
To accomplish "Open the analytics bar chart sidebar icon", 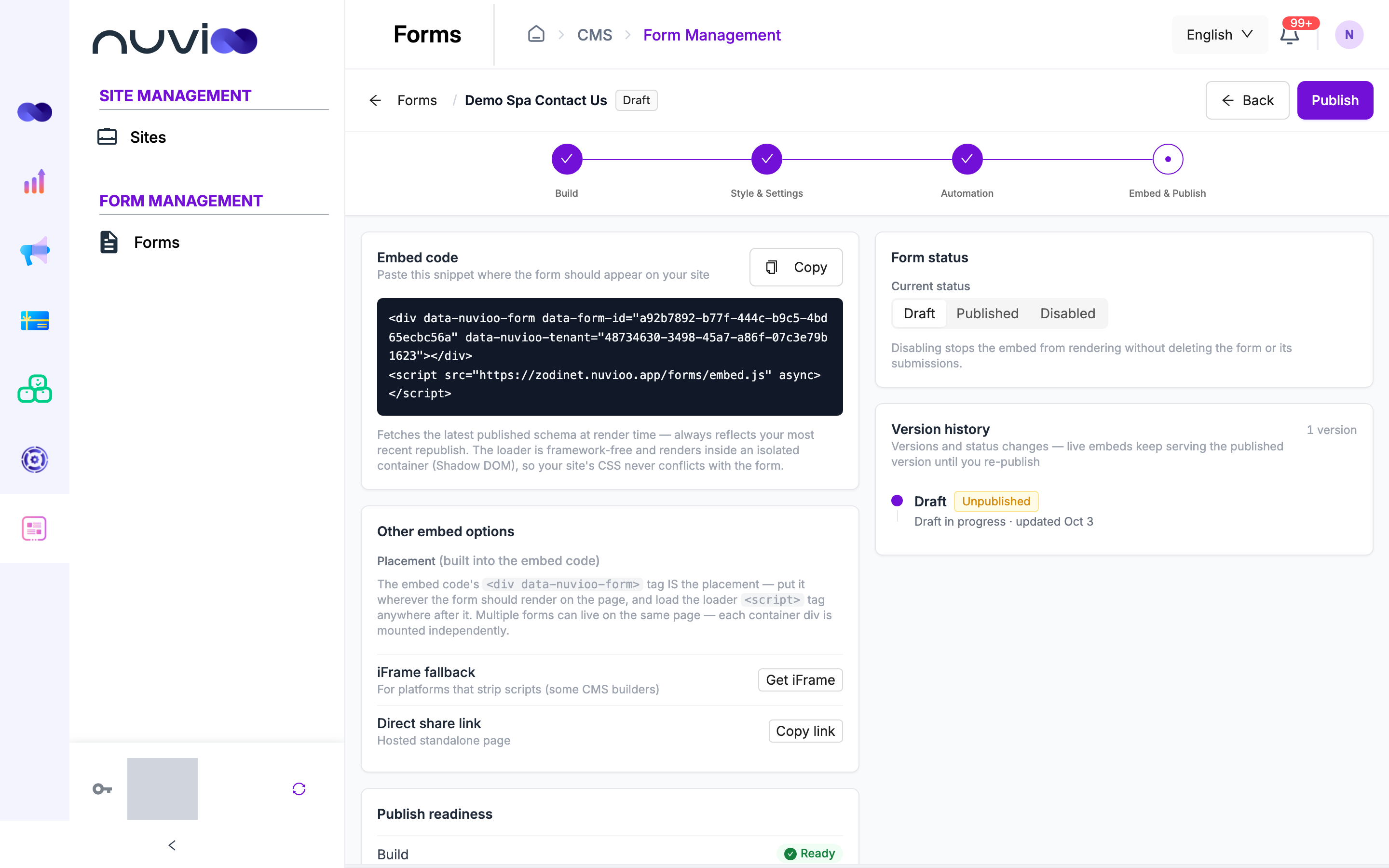I will (34, 181).
